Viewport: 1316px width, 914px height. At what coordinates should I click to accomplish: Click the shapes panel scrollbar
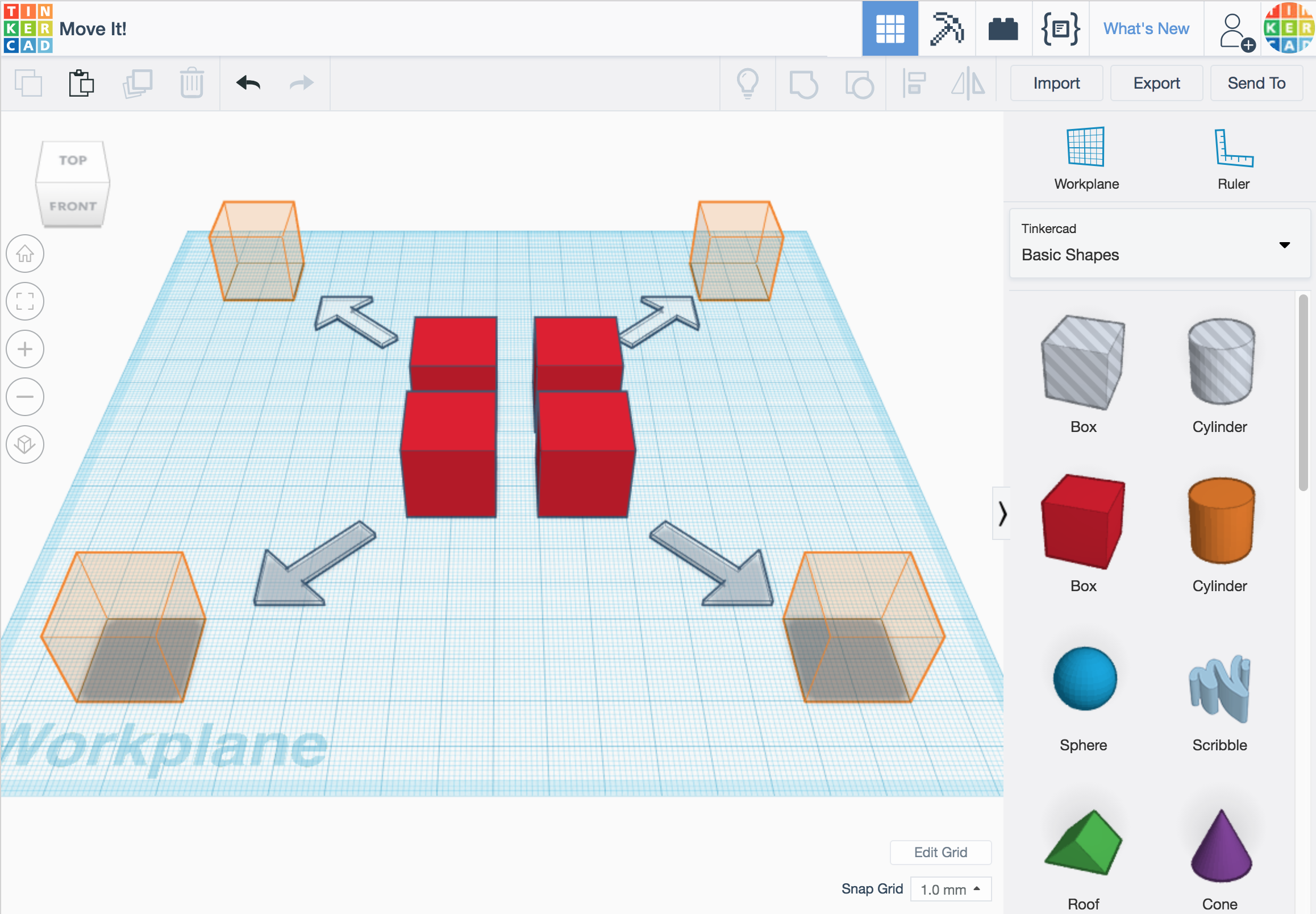tap(1303, 393)
